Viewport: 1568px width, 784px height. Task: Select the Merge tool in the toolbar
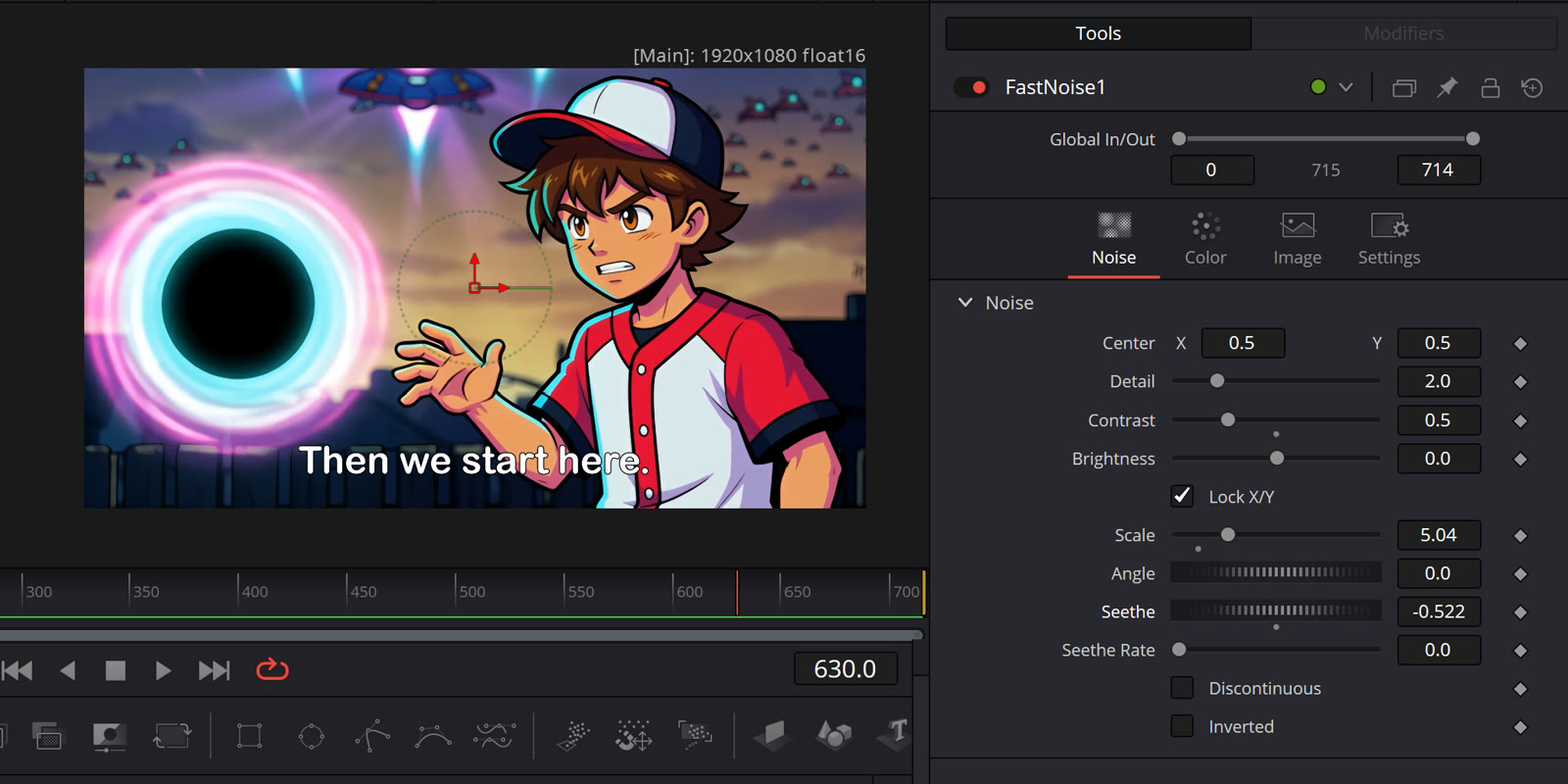click(x=46, y=735)
